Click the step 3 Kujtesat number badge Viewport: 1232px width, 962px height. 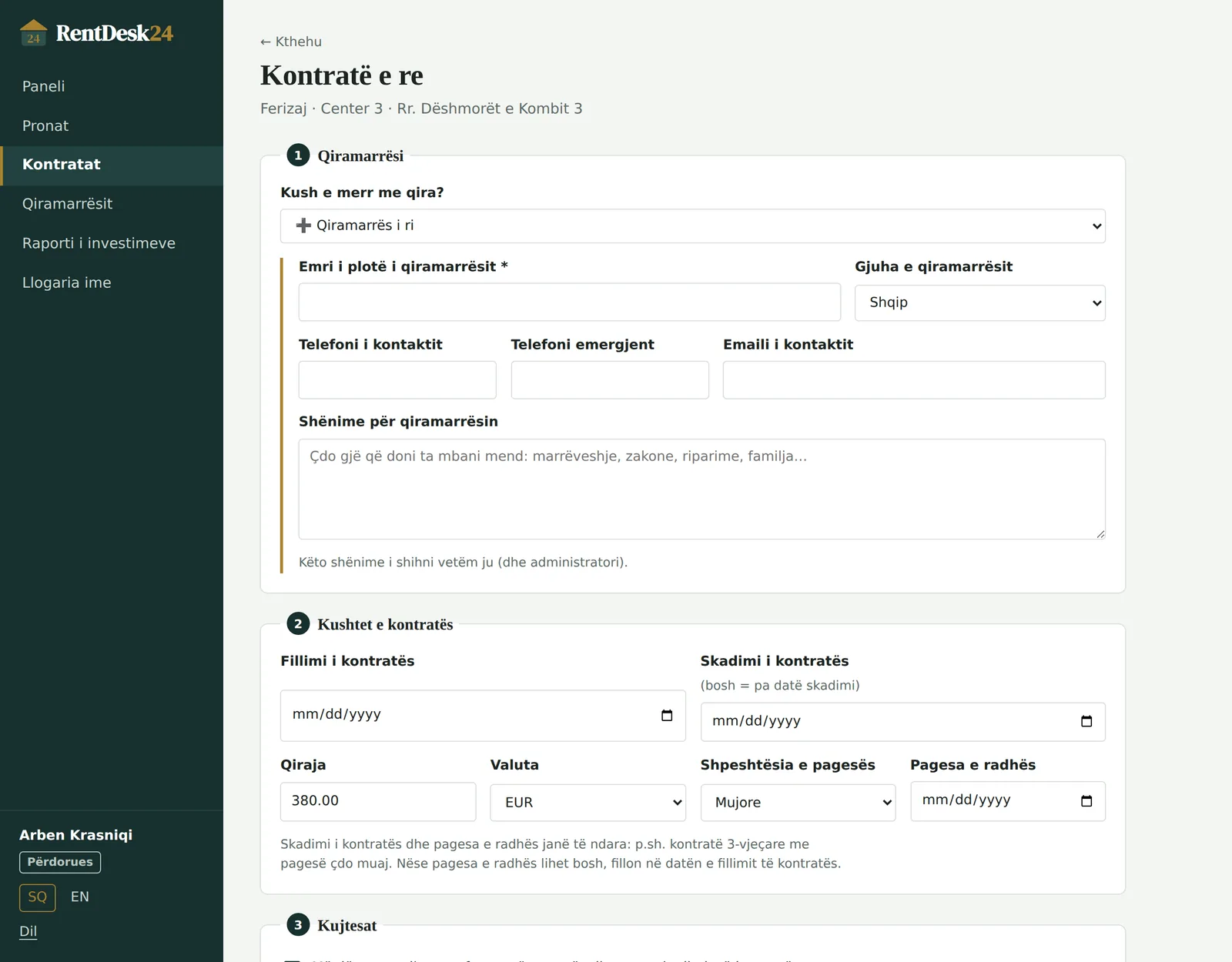pyautogui.click(x=298, y=925)
